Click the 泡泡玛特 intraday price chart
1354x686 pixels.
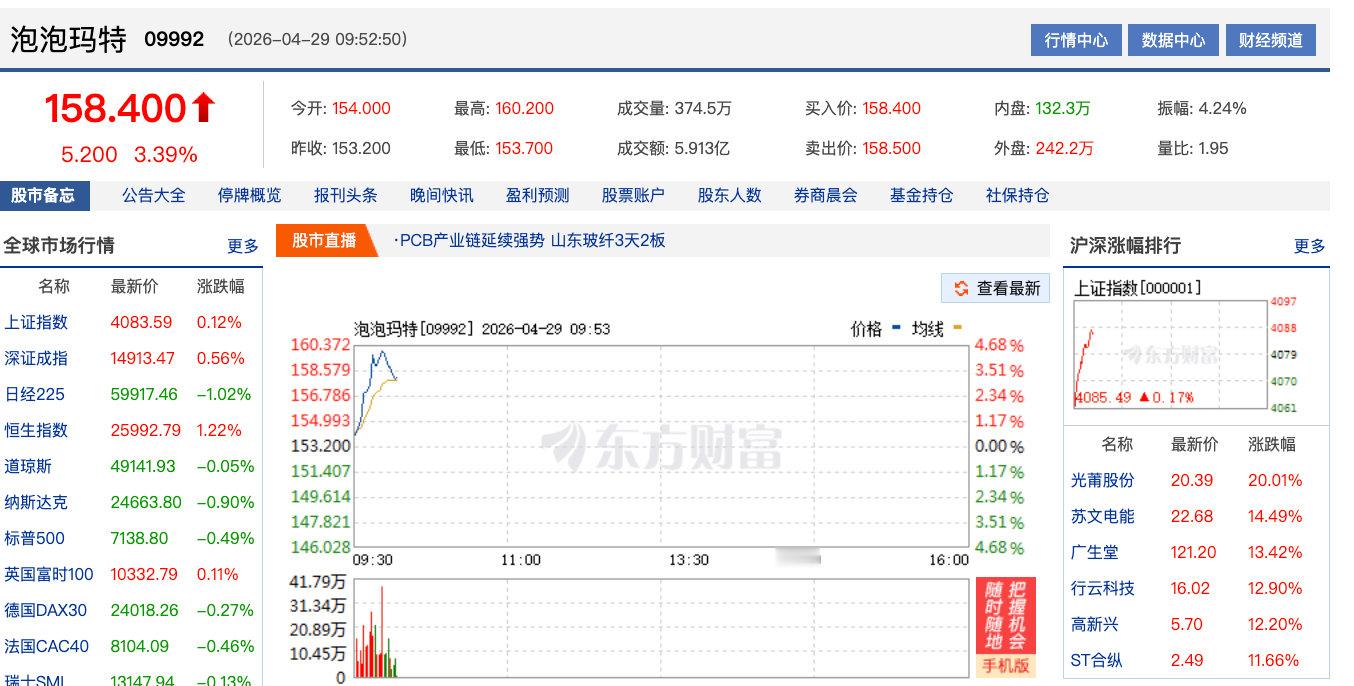point(661,446)
